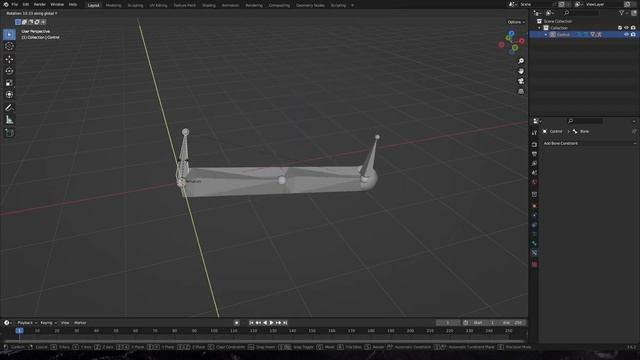640x360 pixels.
Task: Toggle camera view icon in viewport
Action: click(521, 81)
